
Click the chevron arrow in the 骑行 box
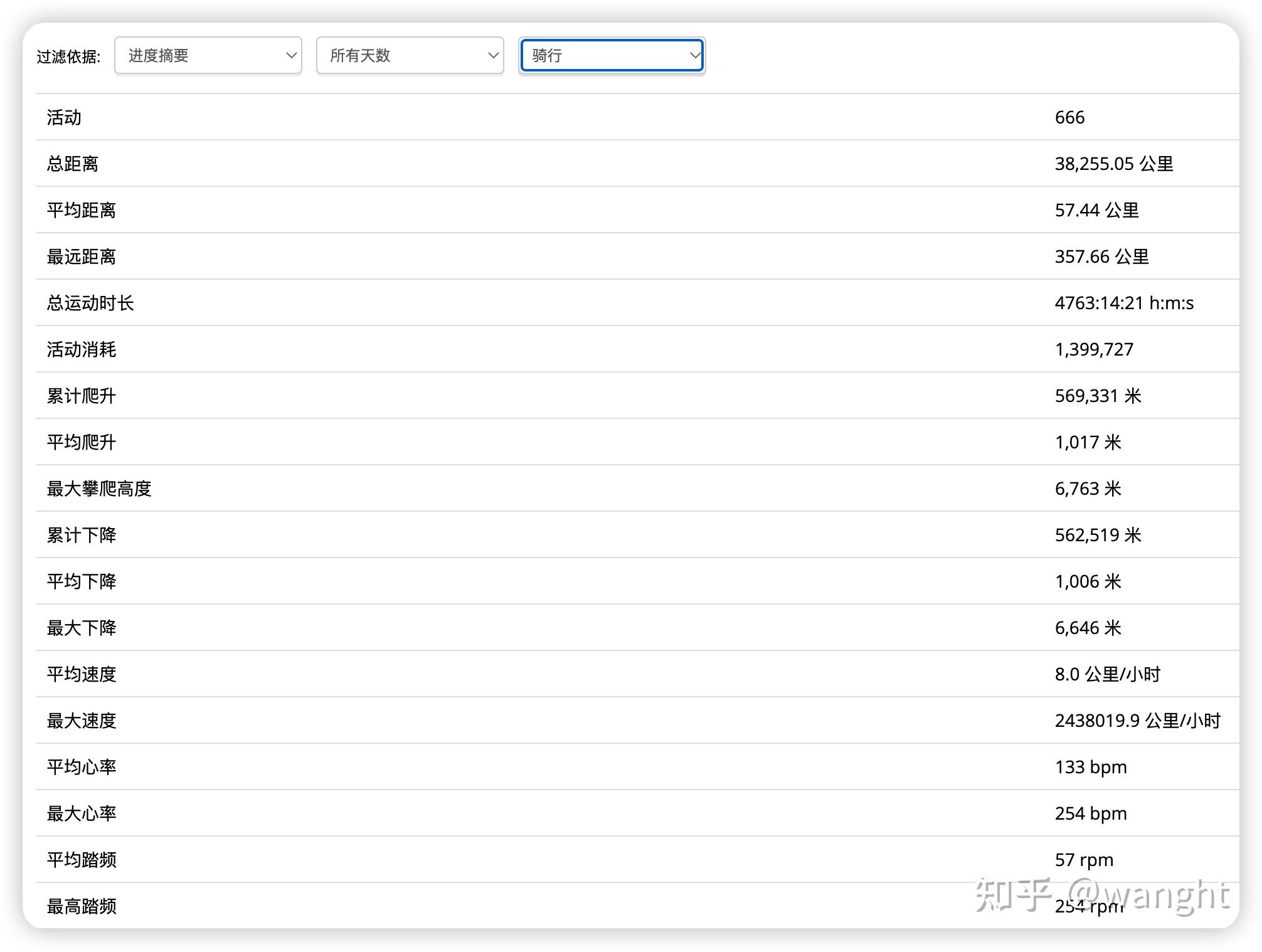(x=694, y=56)
